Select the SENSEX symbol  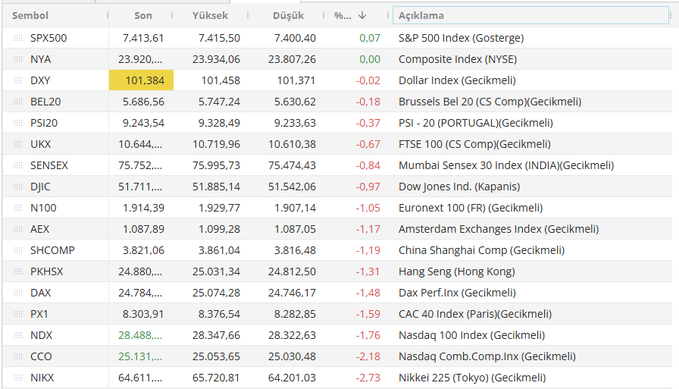[x=49, y=165]
